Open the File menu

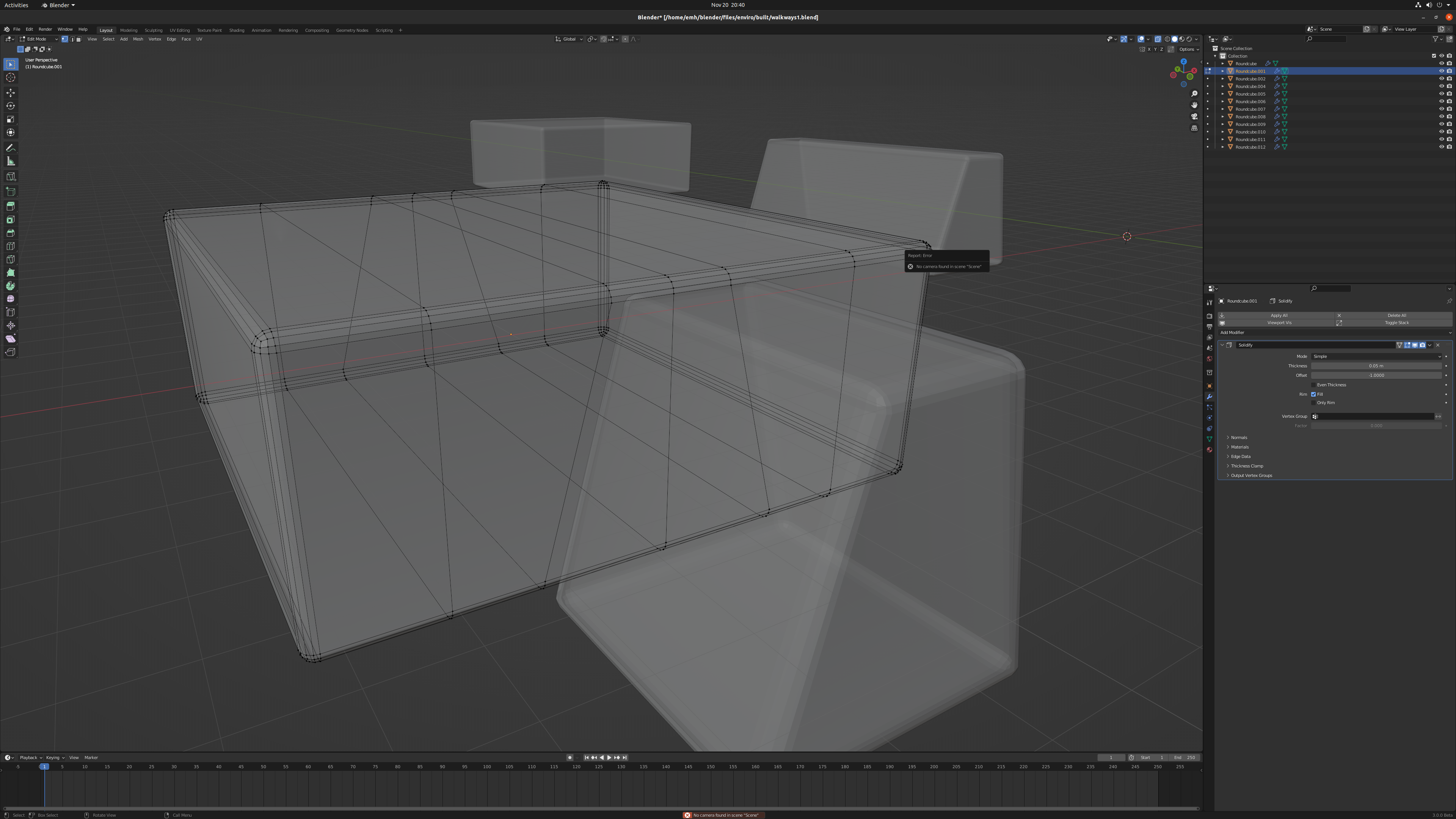(x=16, y=30)
